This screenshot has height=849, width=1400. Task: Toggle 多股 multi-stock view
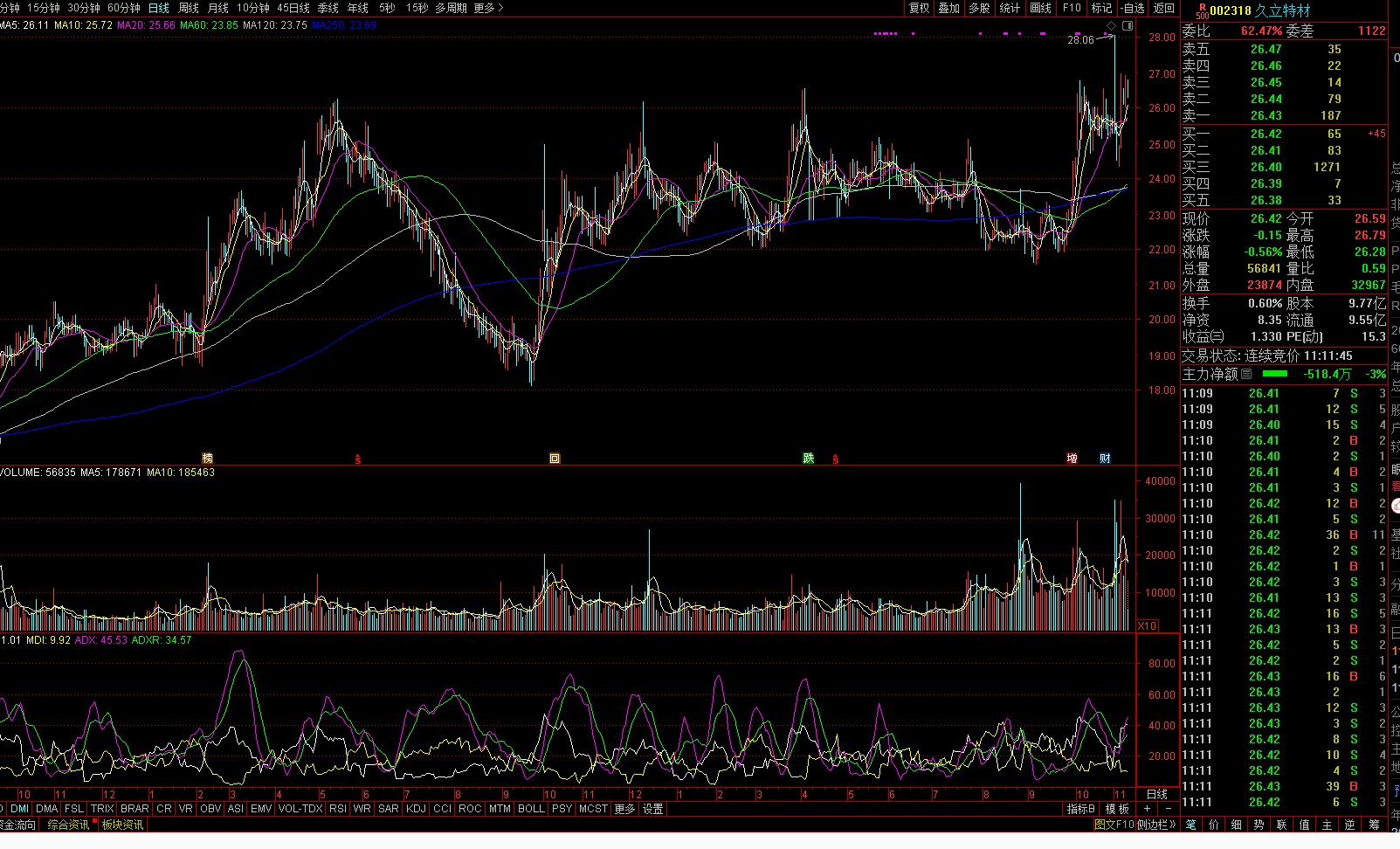coord(980,8)
